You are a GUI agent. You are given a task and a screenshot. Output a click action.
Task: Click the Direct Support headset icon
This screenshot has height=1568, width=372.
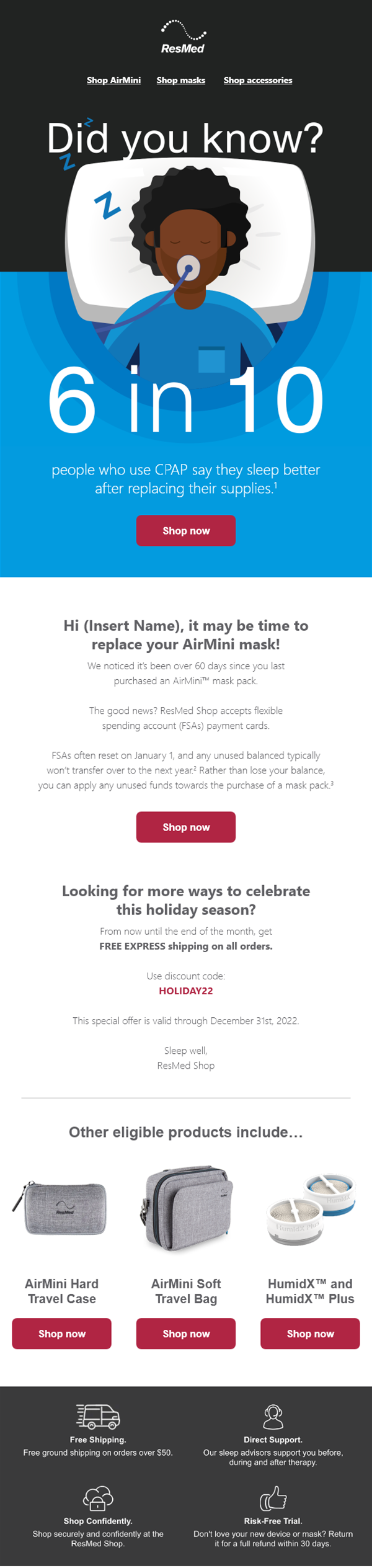point(273,1417)
